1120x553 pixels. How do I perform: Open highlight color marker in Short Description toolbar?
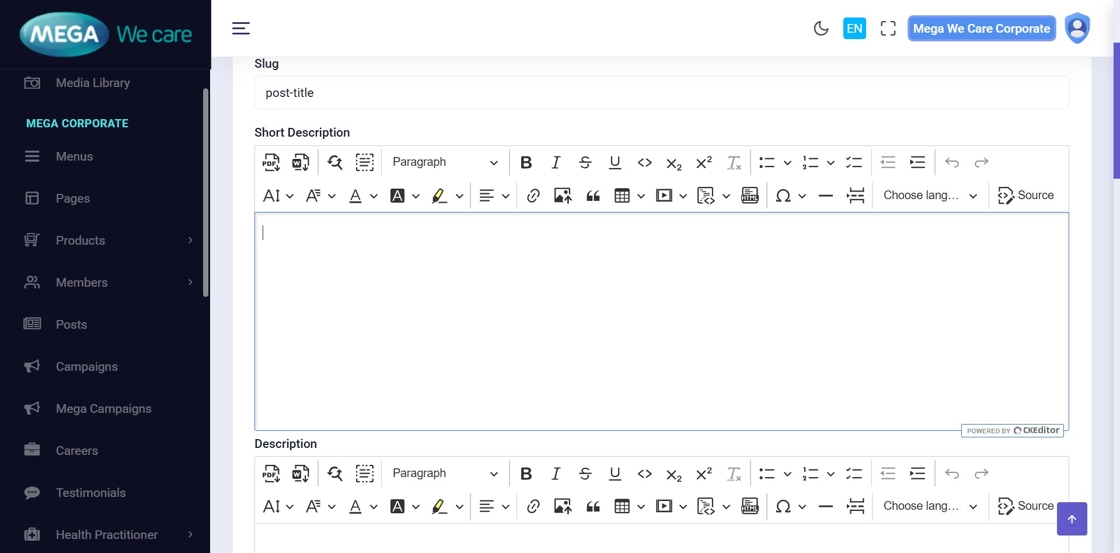click(x=439, y=196)
